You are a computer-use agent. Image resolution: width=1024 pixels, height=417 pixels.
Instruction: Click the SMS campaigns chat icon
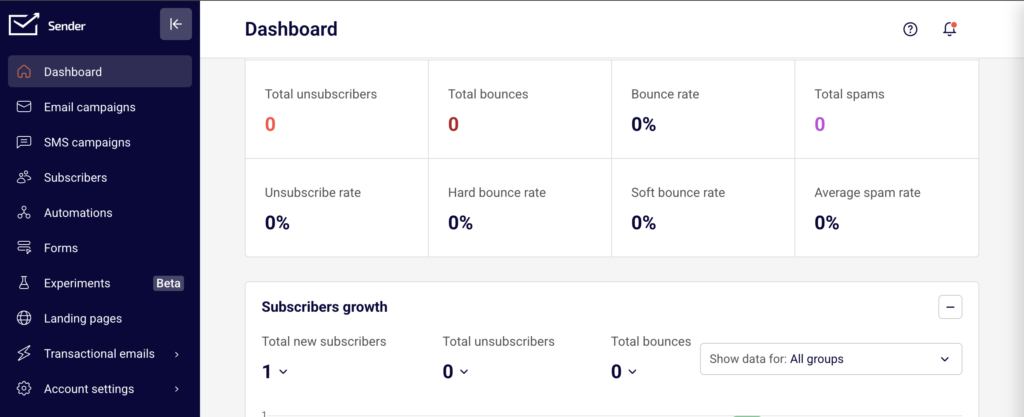24,142
